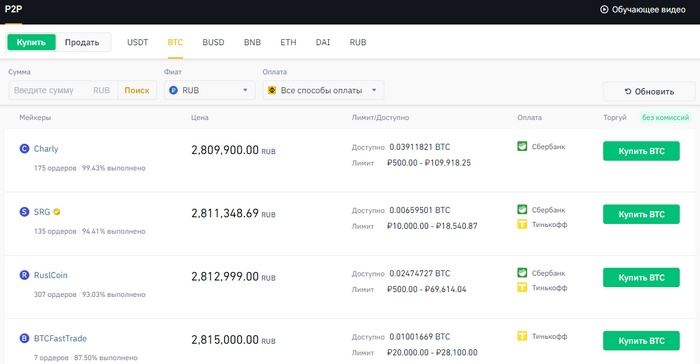This screenshot has height=364, width=700.
Task: Click SRG avatar icon
Action: 25,212
